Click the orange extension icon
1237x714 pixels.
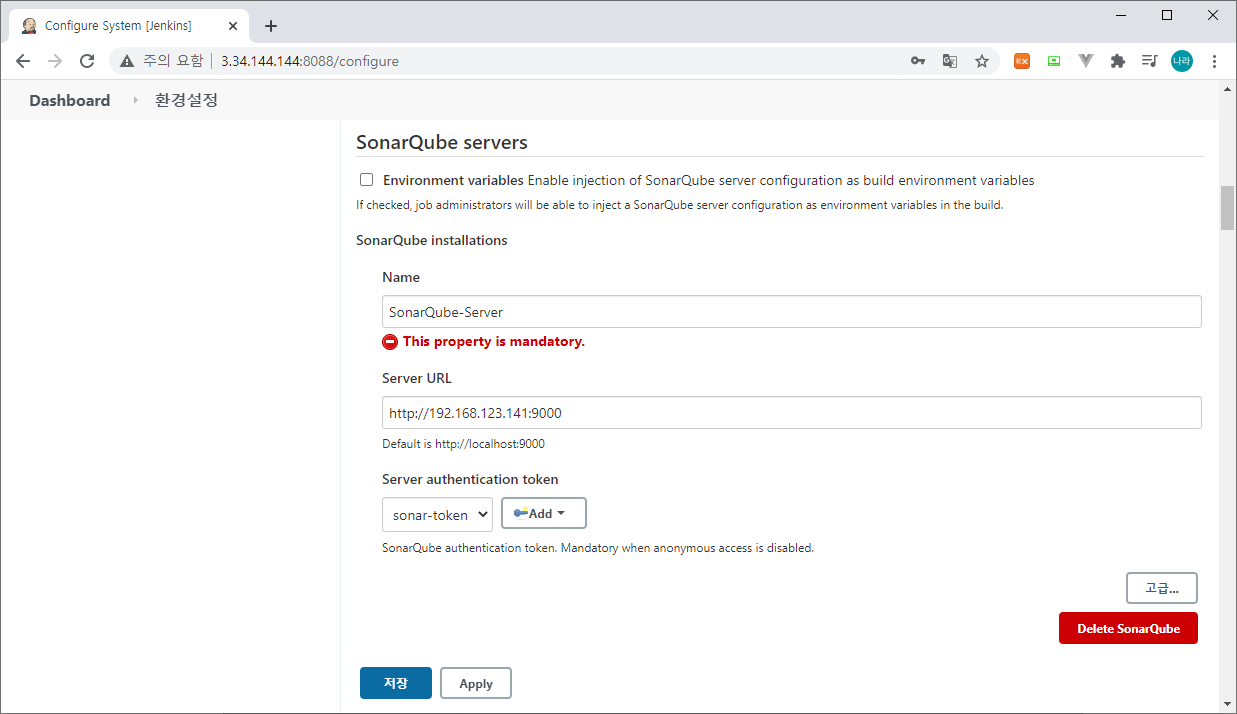point(1022,61)
